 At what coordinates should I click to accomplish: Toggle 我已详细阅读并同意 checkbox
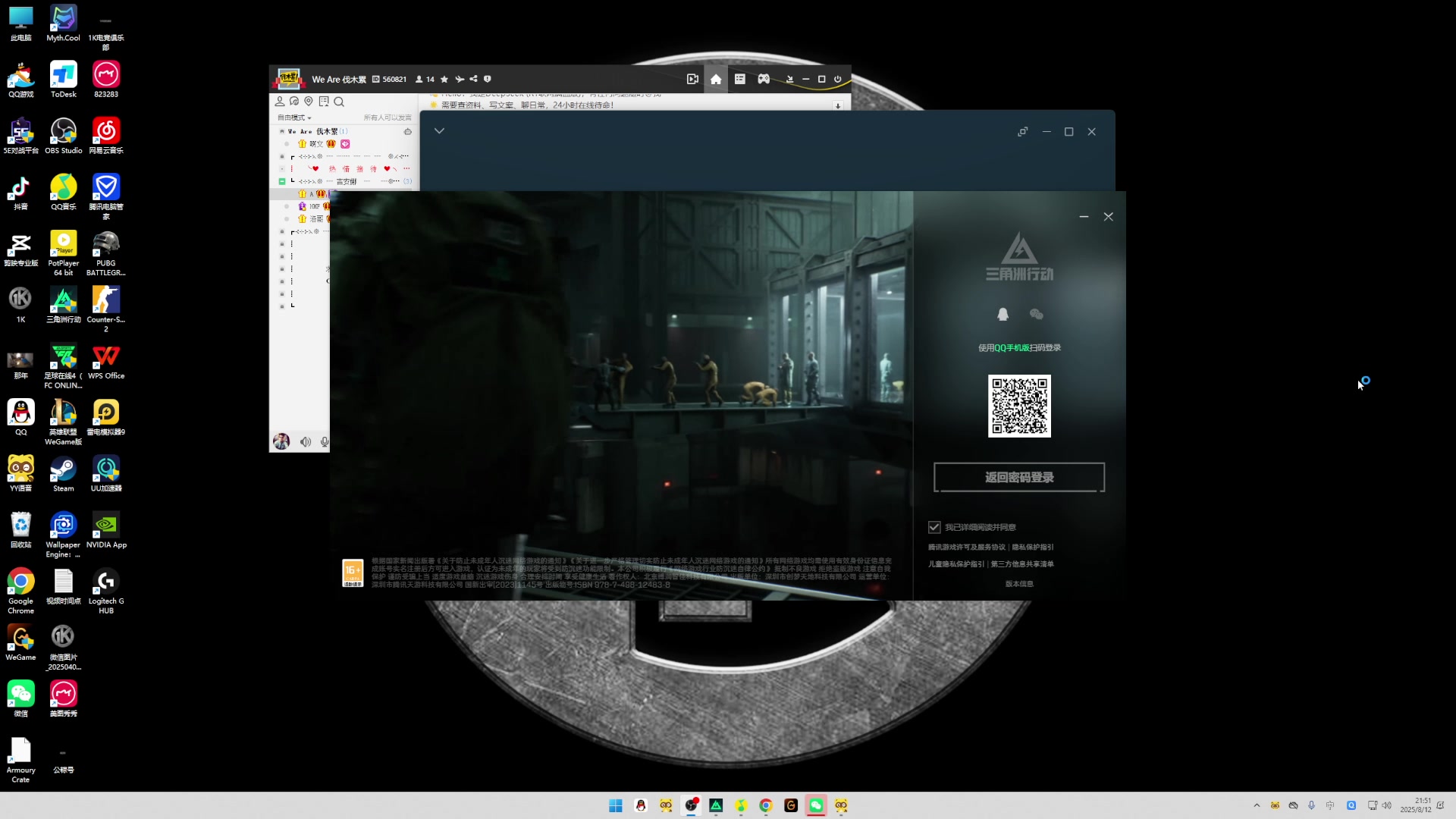(934, 527)
